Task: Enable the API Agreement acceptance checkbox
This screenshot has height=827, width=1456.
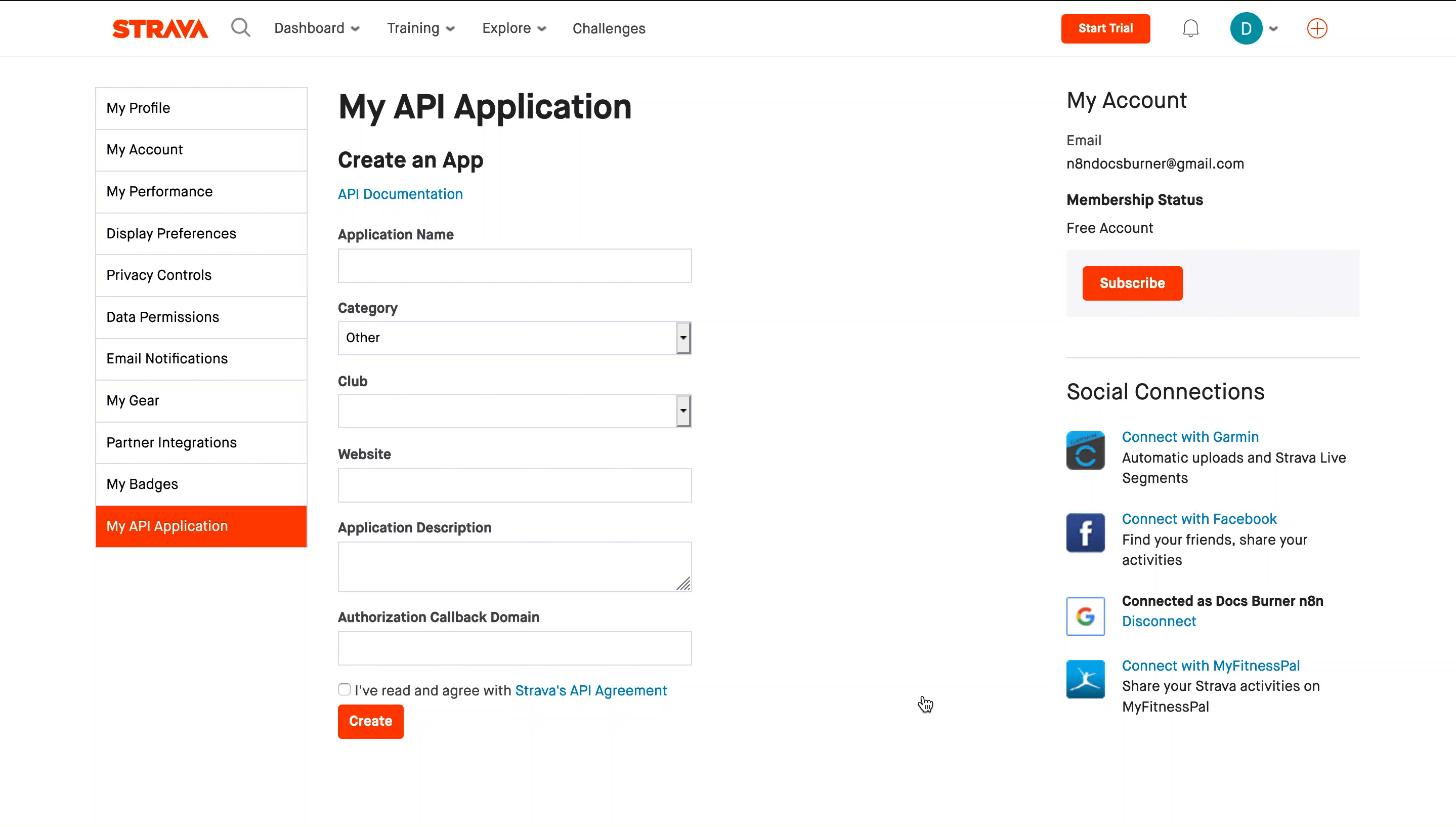Action: point(344,690)
